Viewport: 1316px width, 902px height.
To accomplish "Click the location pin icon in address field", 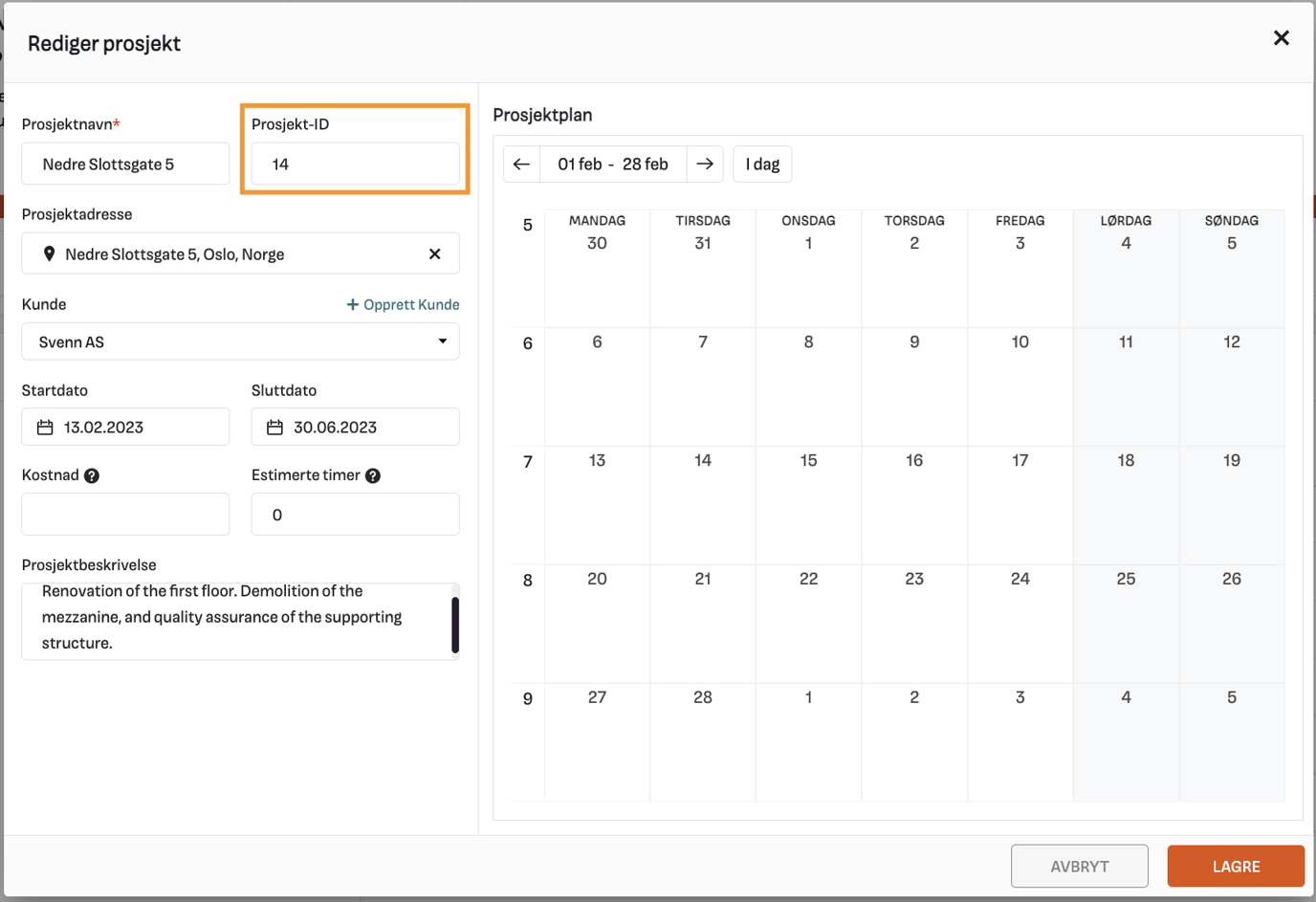I will (49, 254).
